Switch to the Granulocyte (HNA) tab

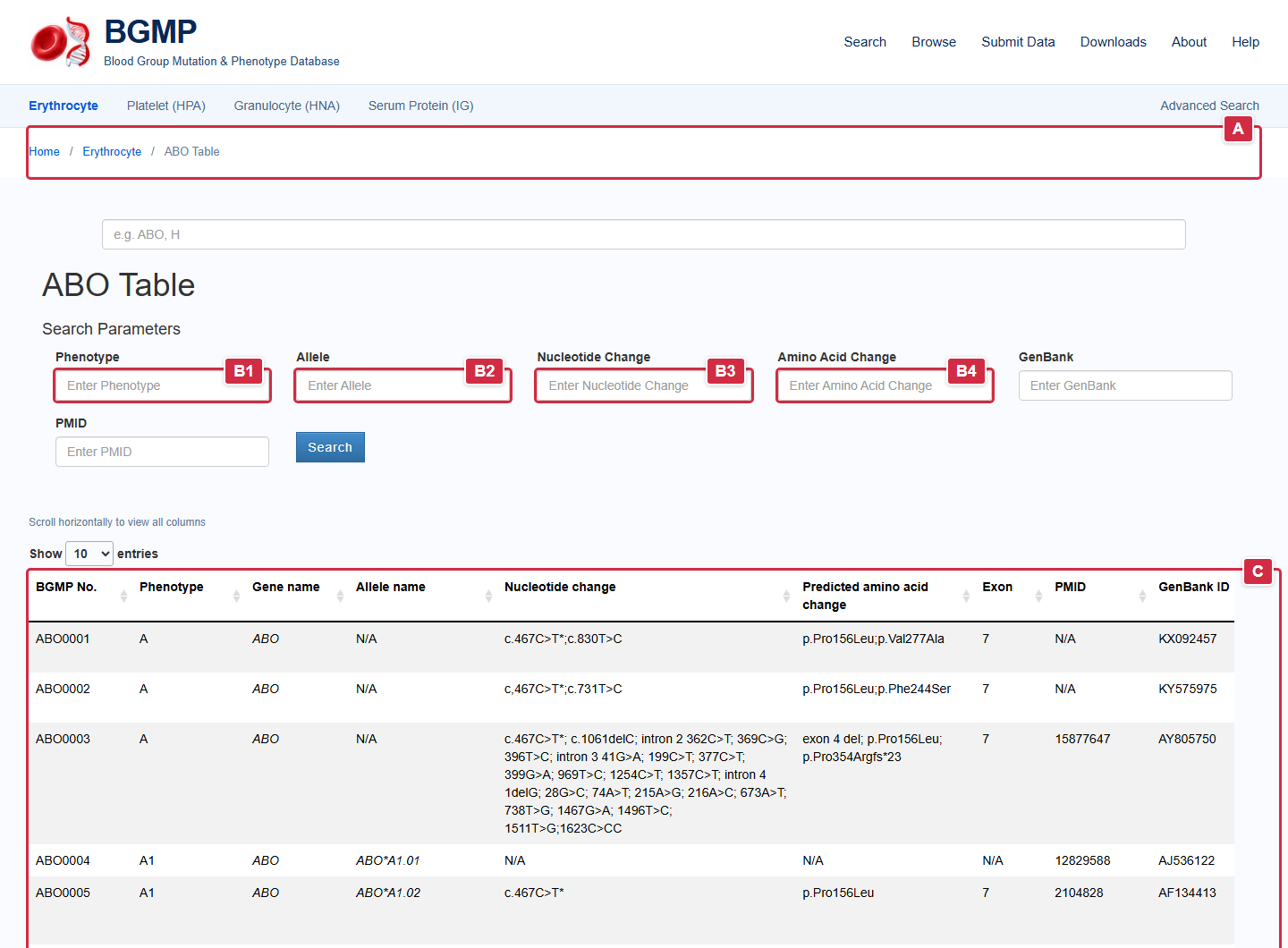click(287, 106)
